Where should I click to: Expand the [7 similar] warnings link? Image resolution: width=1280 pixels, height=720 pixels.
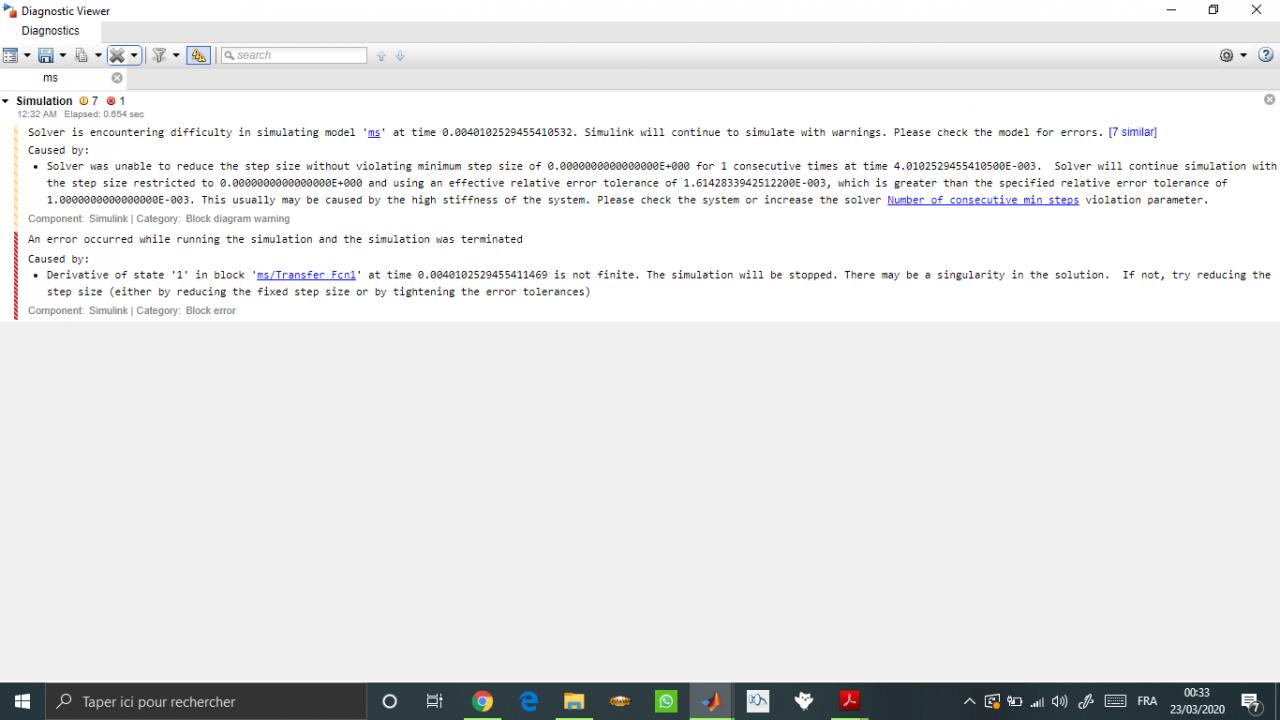(1132, 132)
